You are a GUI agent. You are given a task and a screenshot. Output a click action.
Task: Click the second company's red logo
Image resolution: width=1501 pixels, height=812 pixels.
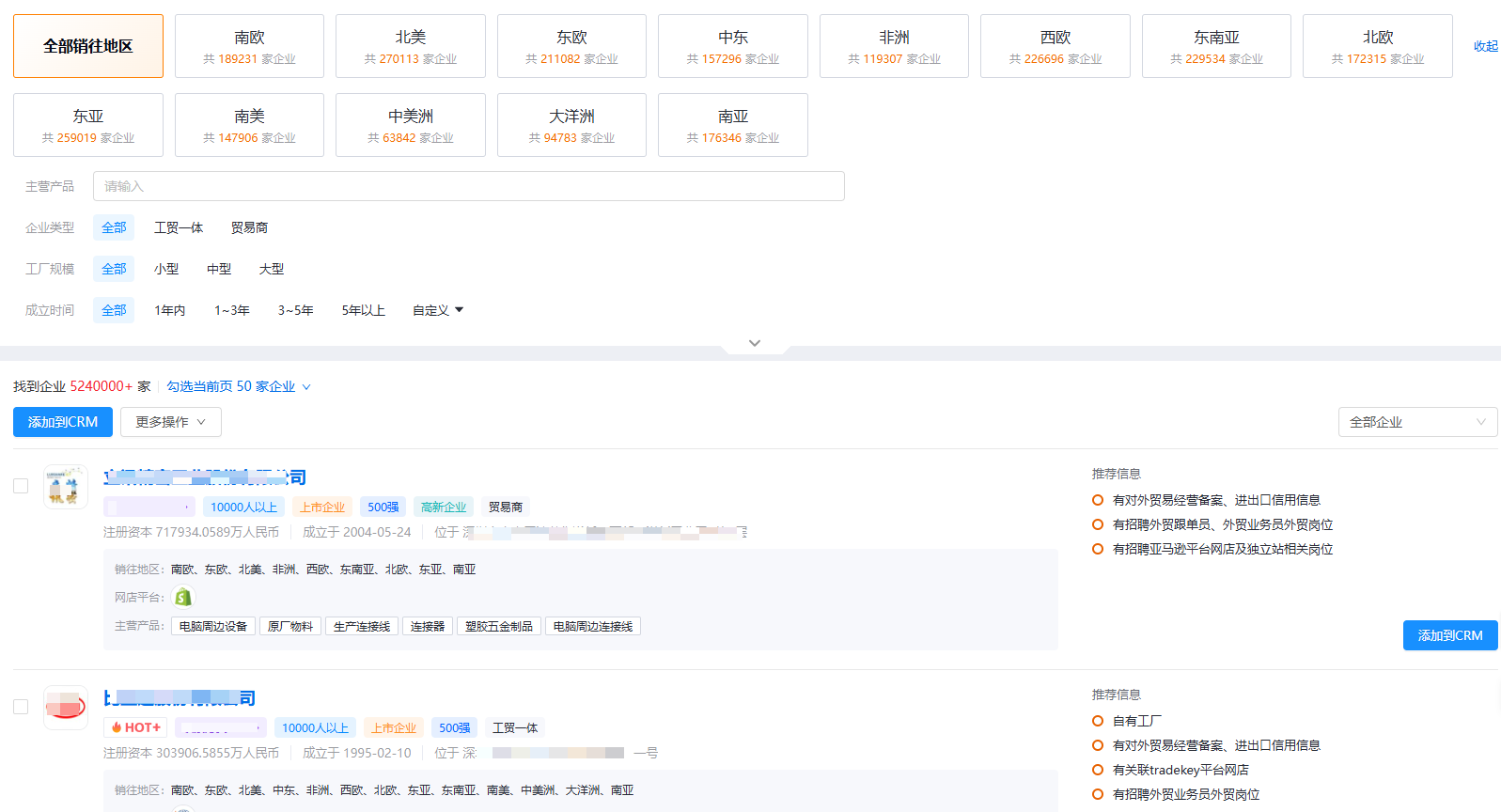(x=65, y=707)
